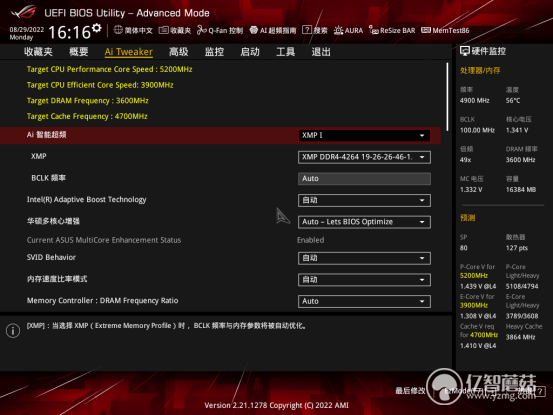Image resolution: width=553 pixels, height=415 pixels.
Task: Open 退出 tab
Action: tap(321, 52)
